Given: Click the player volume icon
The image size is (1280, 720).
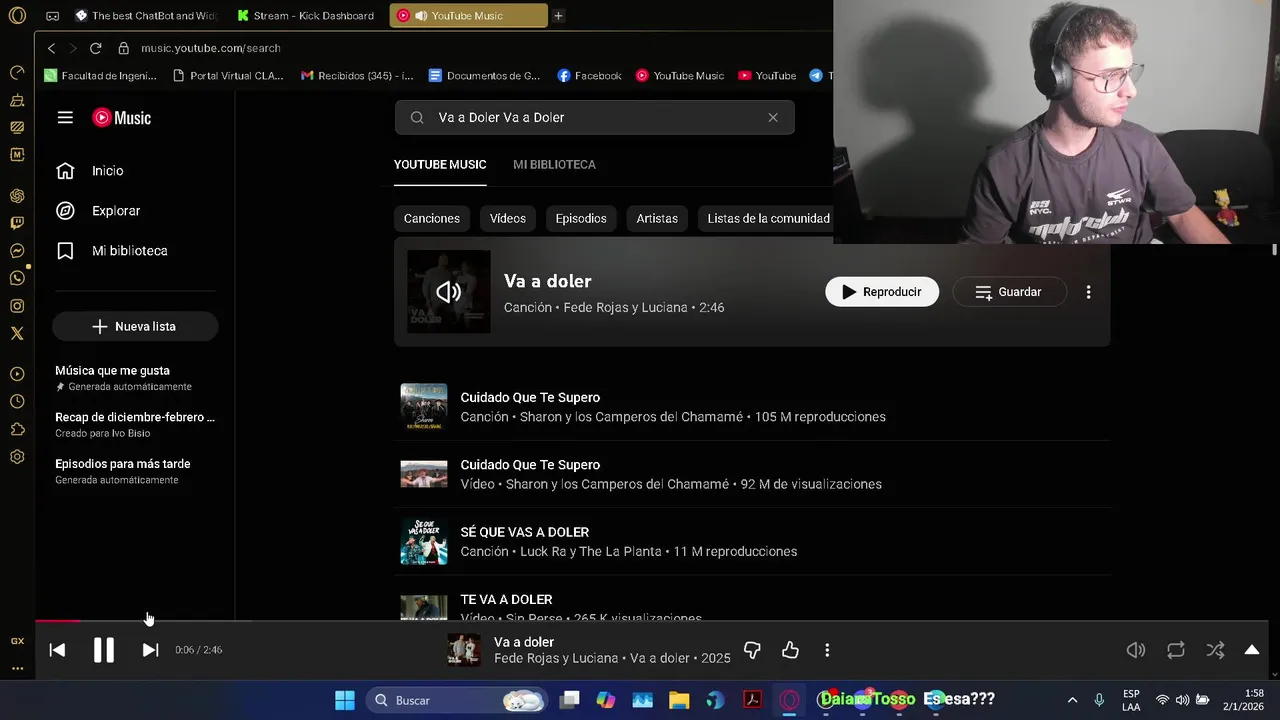Looking at the screenshot, I should [1136, 650].
